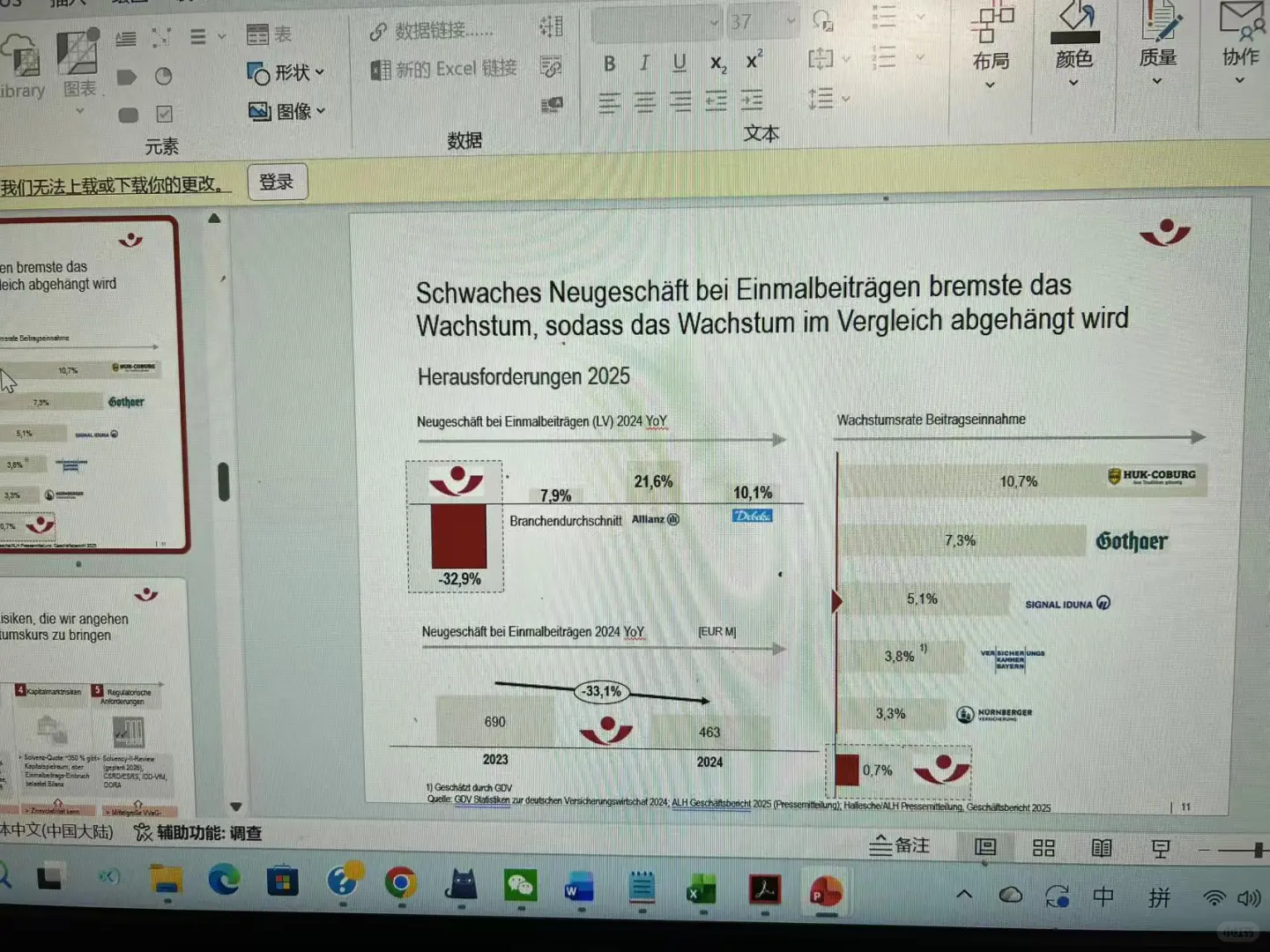Insert a connector element
Image resolution: width=1270 pixels, height=952 pixels.
coord(162,37)
